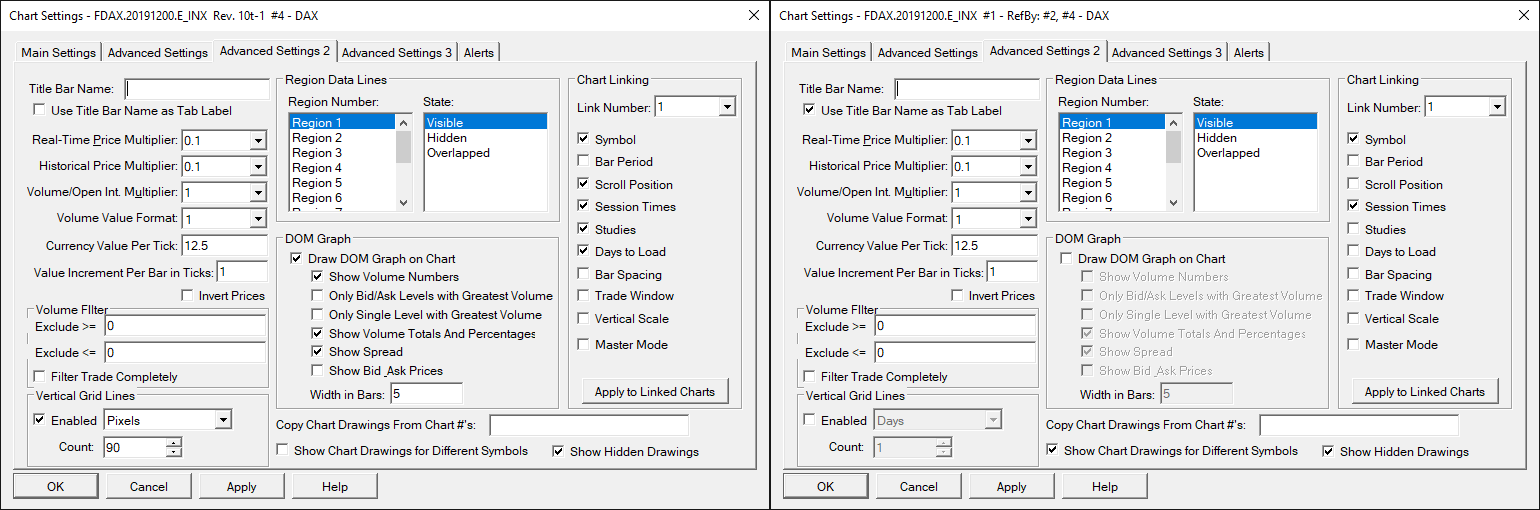Open Real-Time Price Multiplier dropdown in right dialog
Viewport: 1540px width, 510px height.
[1027, 140]
